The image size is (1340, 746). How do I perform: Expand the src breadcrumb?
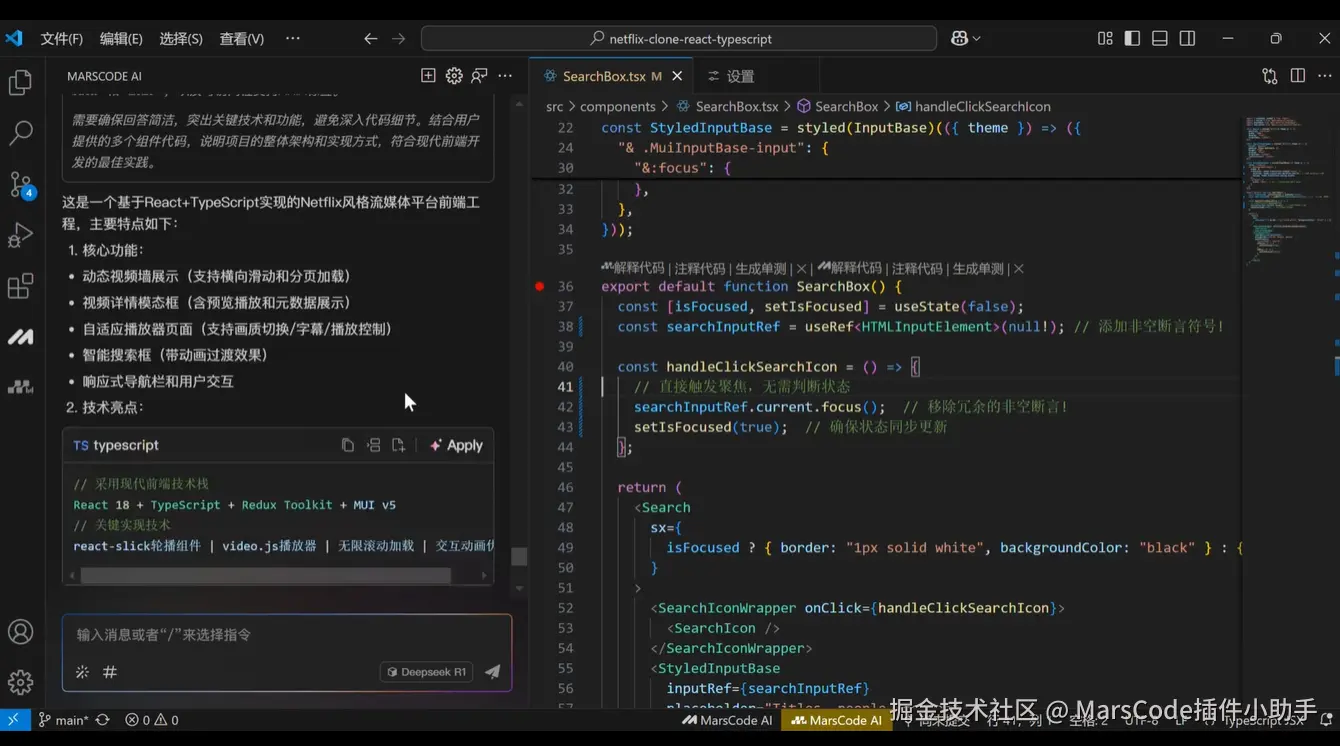coord(555,107)
